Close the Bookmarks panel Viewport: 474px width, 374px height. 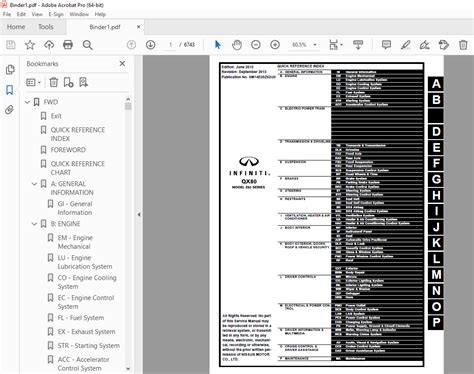pos(122,63)
